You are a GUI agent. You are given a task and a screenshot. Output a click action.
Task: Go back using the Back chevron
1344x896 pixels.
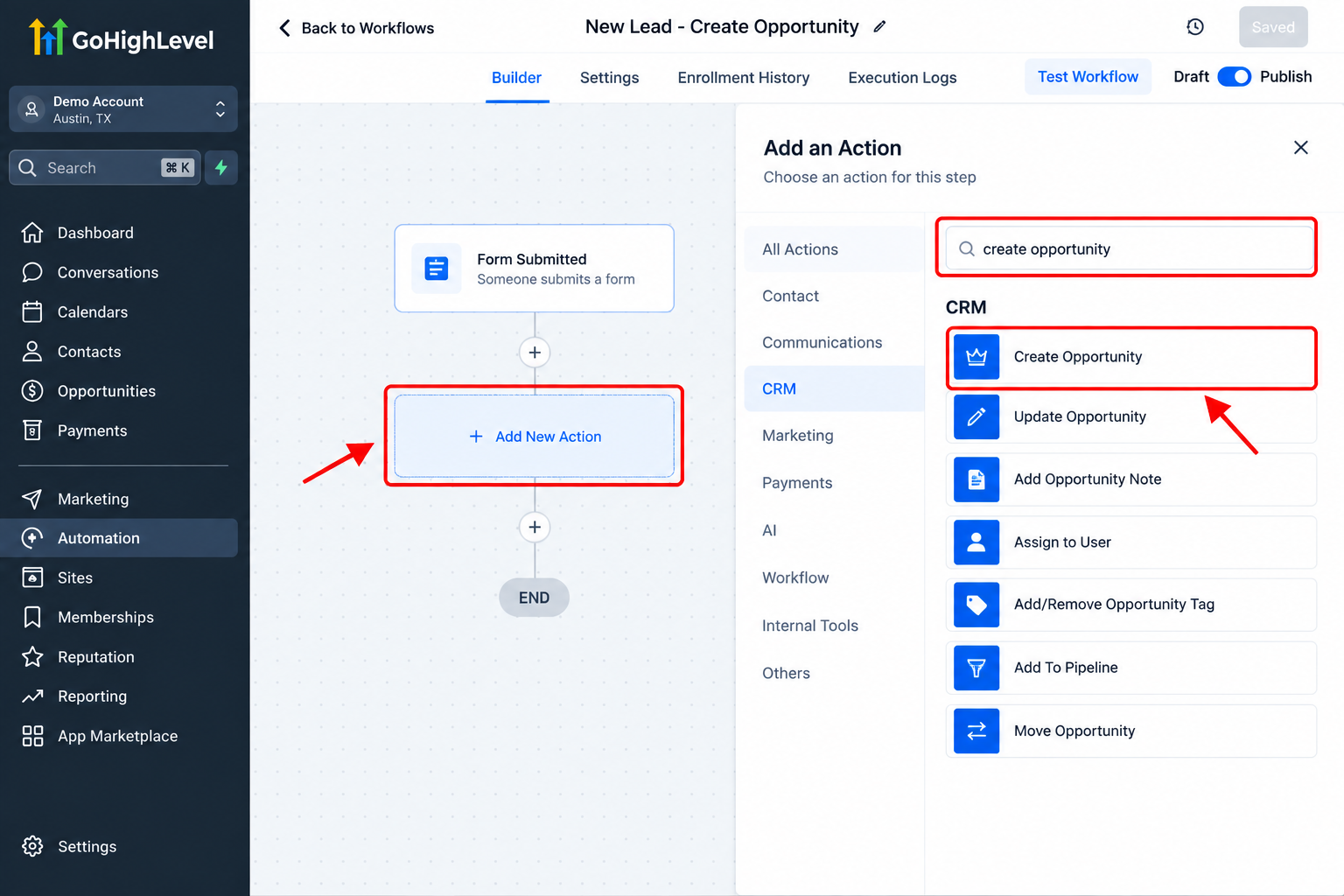point(284,28)
